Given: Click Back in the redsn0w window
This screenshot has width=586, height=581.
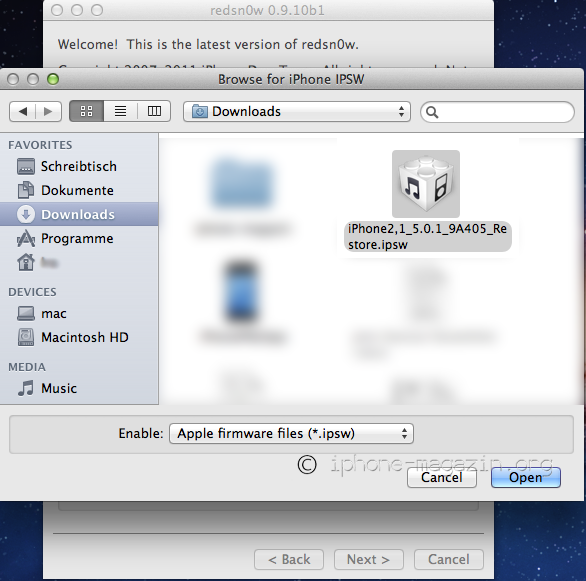Looking at the screenshot, I should tap(289, 559).
